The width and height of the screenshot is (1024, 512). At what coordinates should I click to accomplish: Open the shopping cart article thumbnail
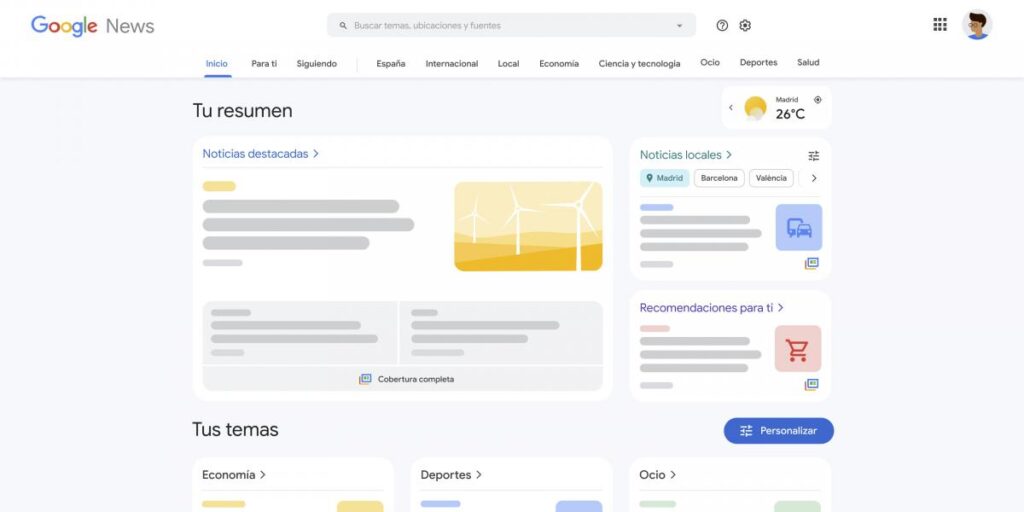798,349
